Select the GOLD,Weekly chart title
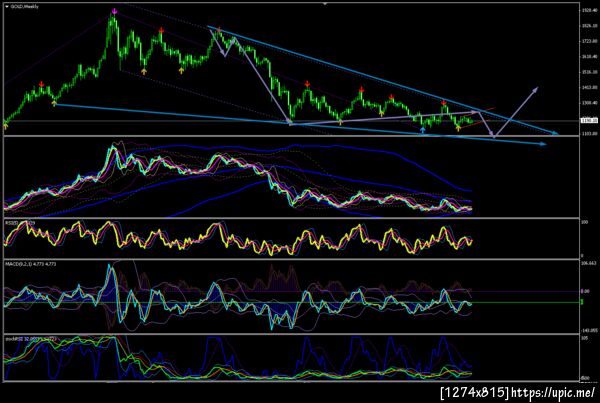600x403 pixels. pos(24,7)
